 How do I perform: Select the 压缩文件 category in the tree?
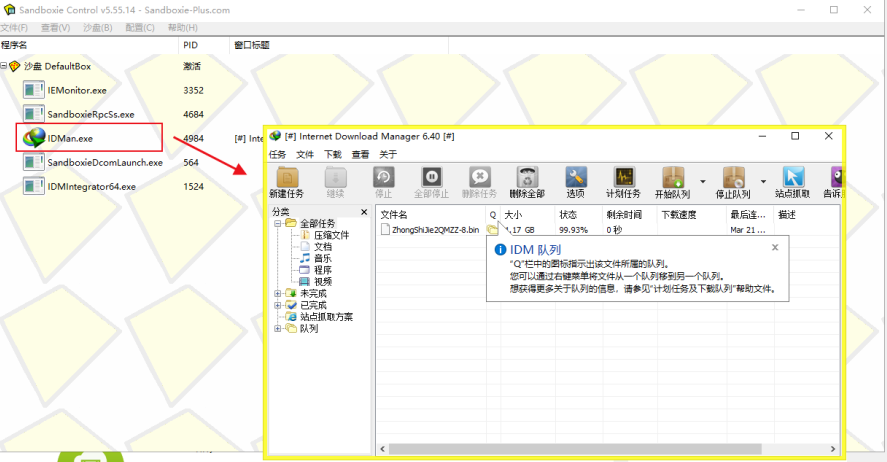[331, 235]
